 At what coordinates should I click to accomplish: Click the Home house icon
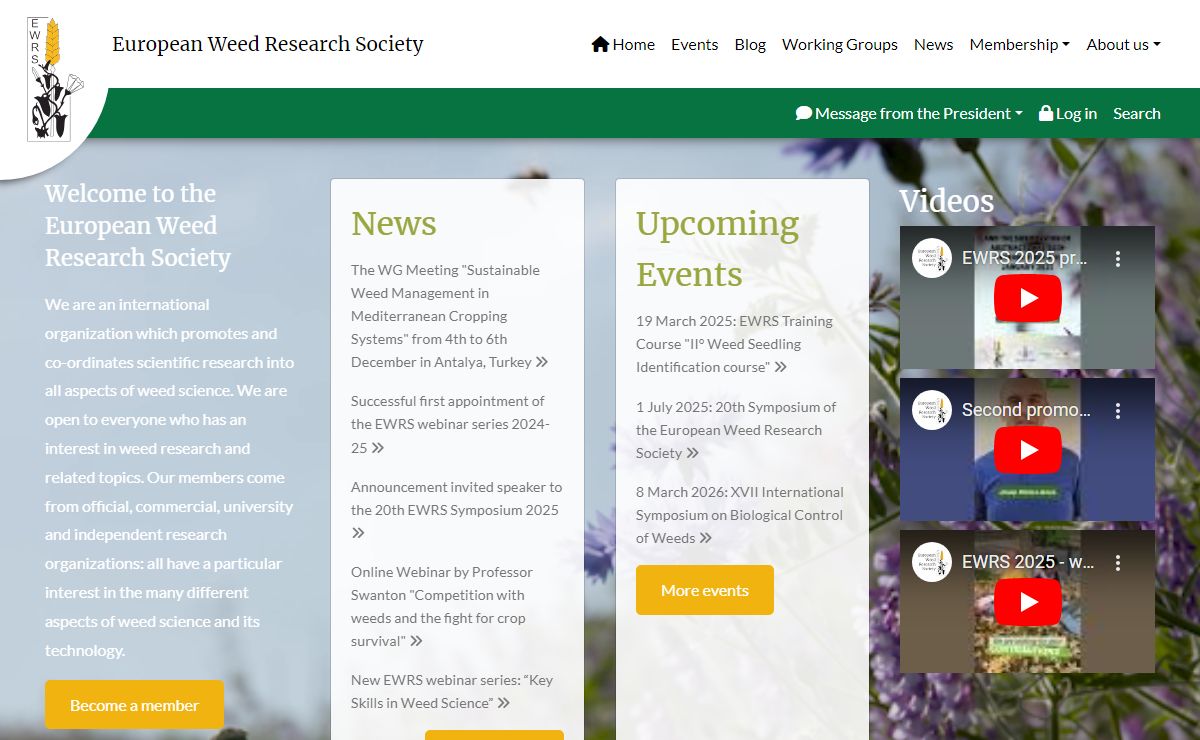(600, 44)
